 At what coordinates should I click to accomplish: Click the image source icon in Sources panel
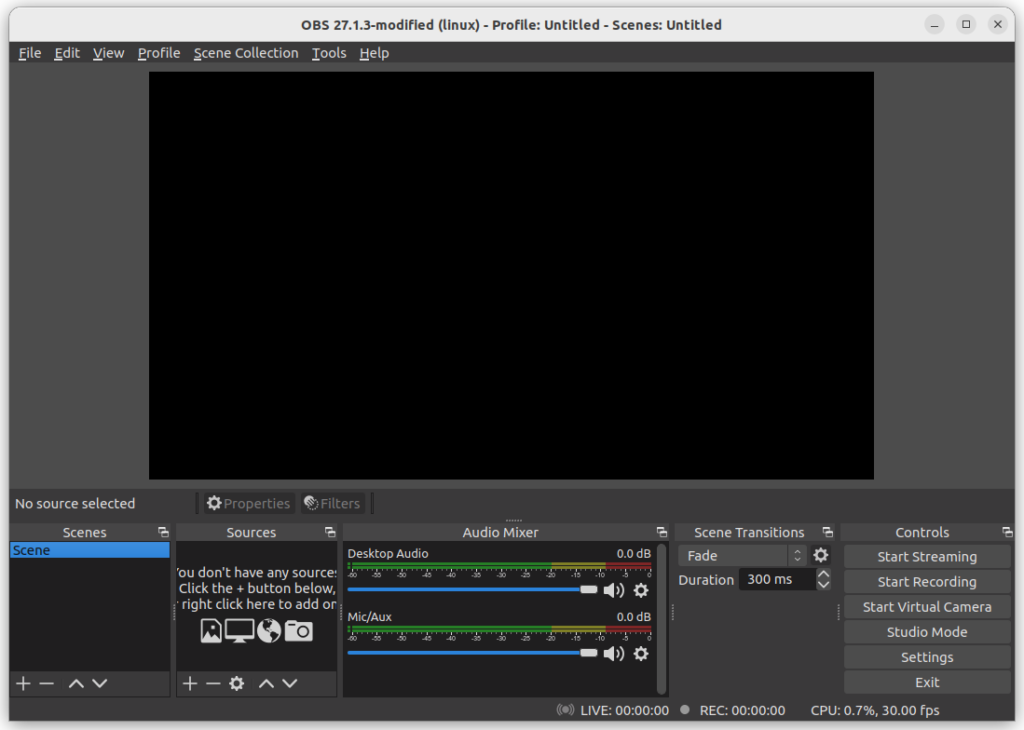pos(211,631)
